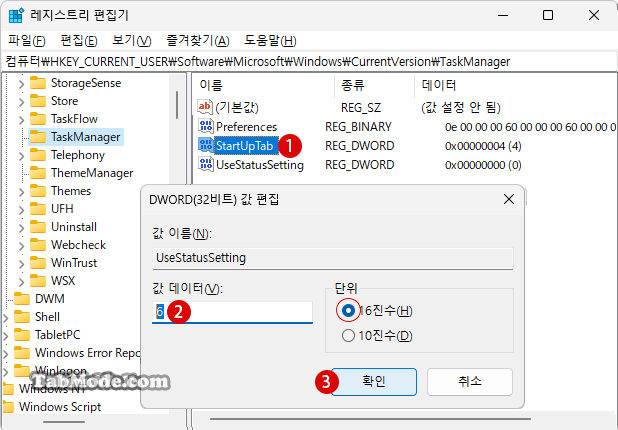Expand the StorageSense tree node
This screenshot has width=618, height=430.
(22, 84)
